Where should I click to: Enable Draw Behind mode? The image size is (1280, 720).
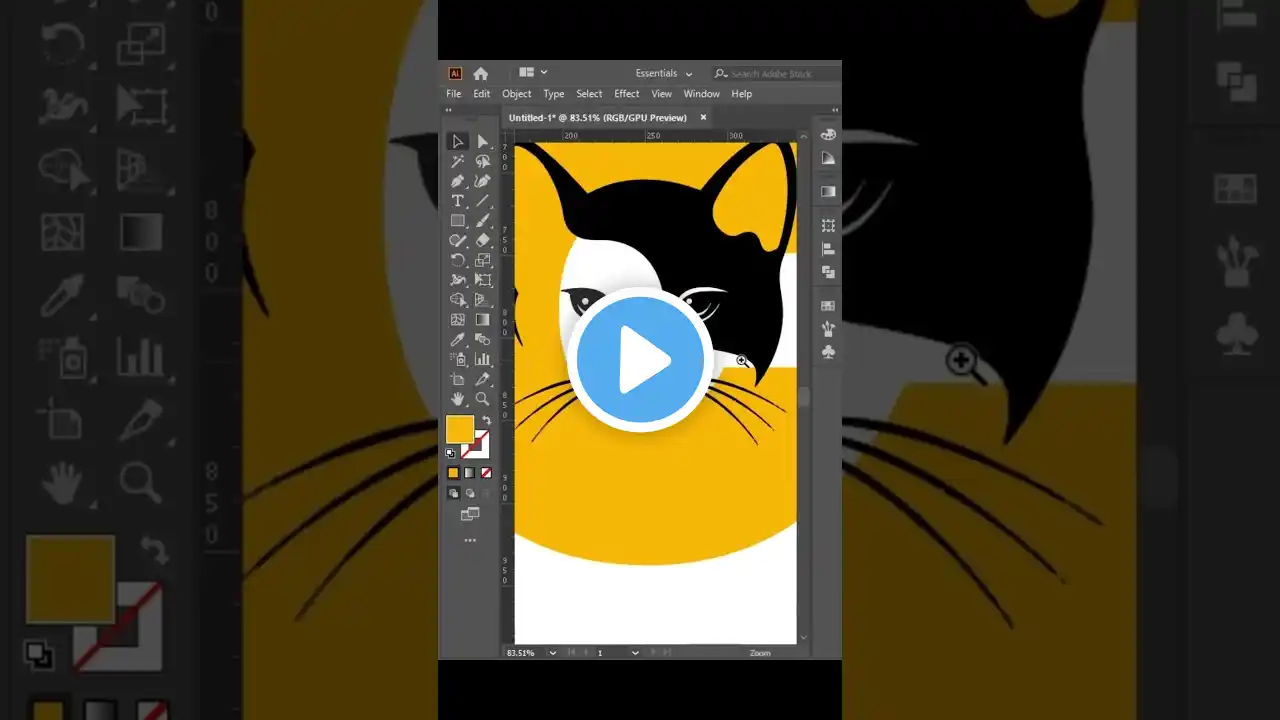(470, 493)
